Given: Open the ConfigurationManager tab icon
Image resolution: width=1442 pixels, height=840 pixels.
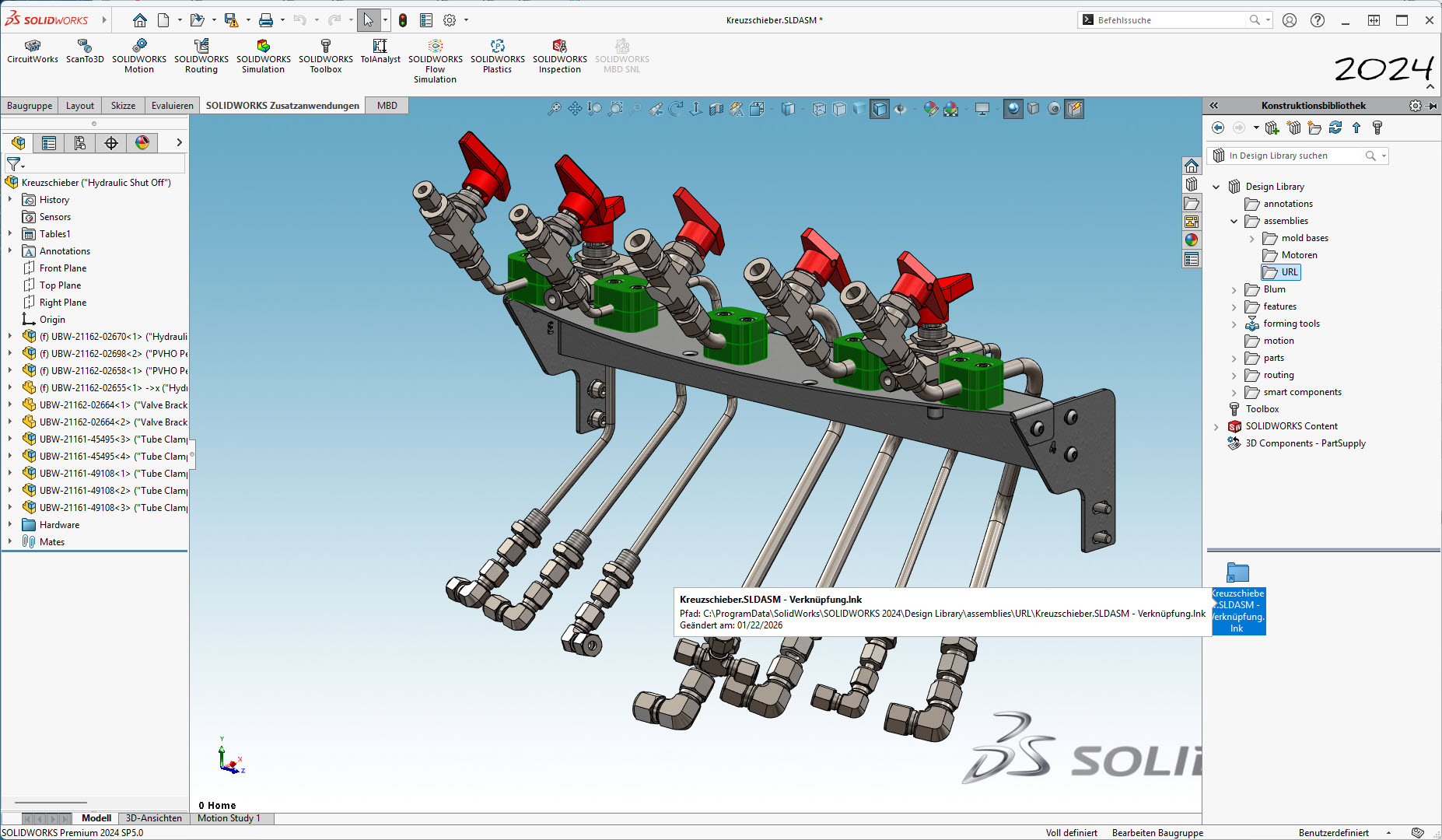Looking at the screenshot, I should (80, 142).
